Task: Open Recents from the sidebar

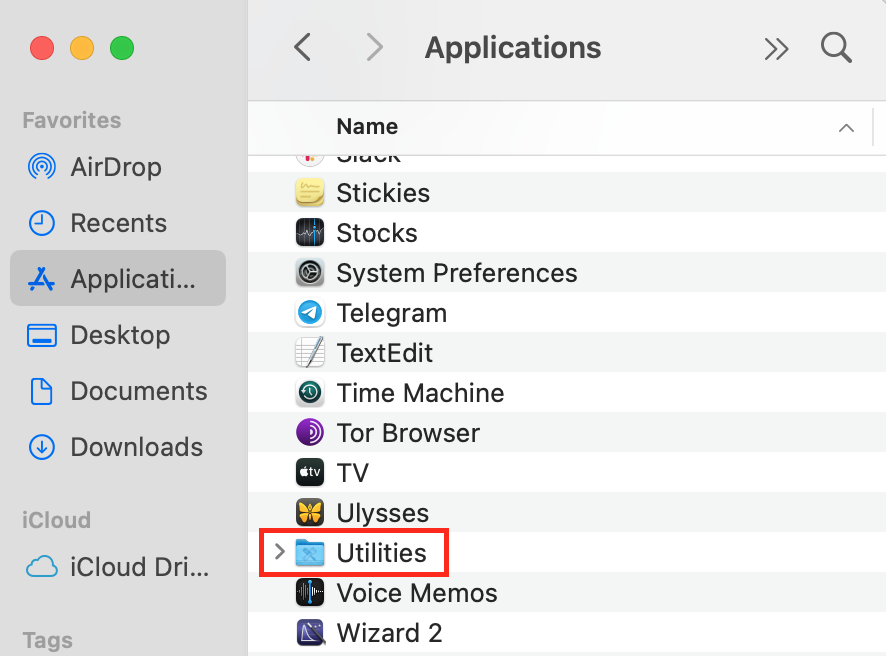Action: click(x=119, y=223)
